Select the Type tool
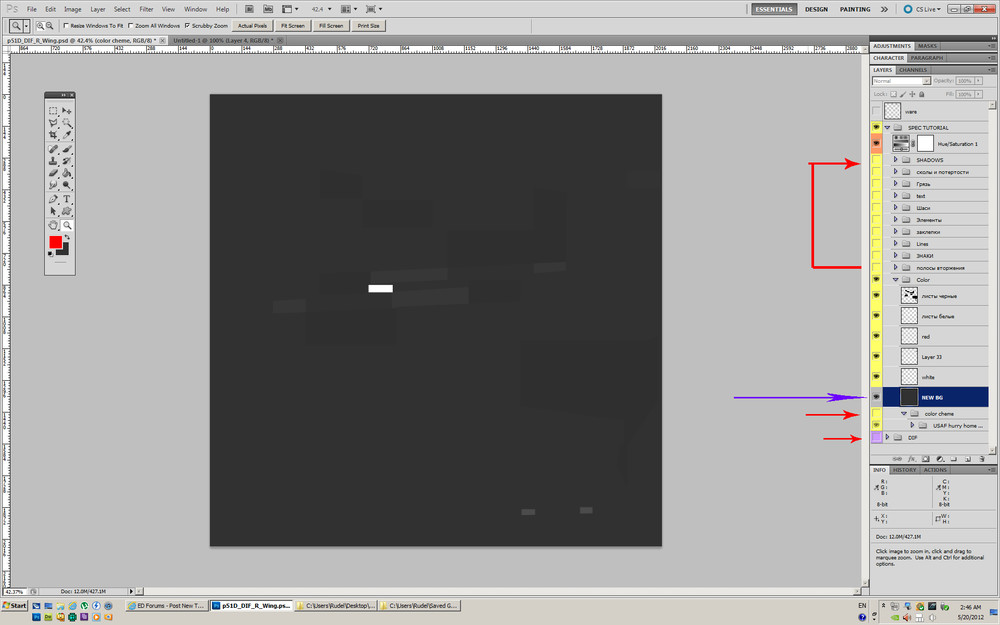Screen dimensions: 1000x625 tap(66, 199)
